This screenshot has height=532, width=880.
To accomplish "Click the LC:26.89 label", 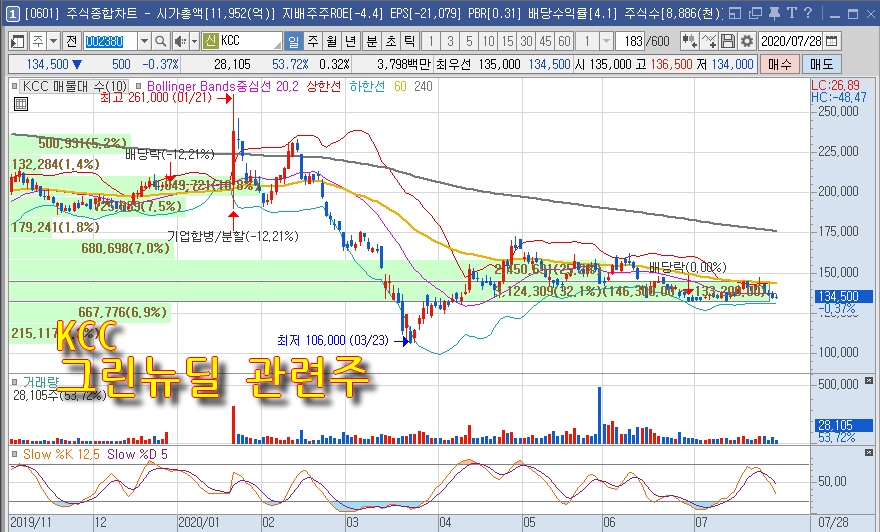I will (835, 85).
